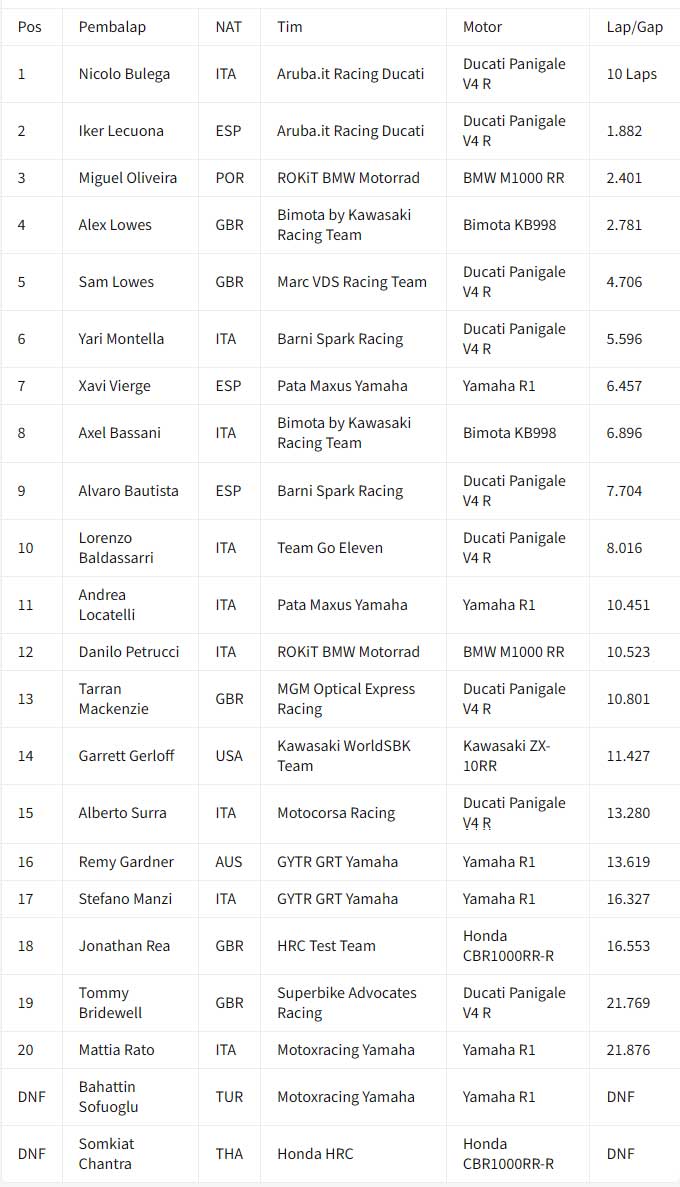Select the HRC Test Team cell
Viewport: 680px width, 1187px height.
coord(326,946)
